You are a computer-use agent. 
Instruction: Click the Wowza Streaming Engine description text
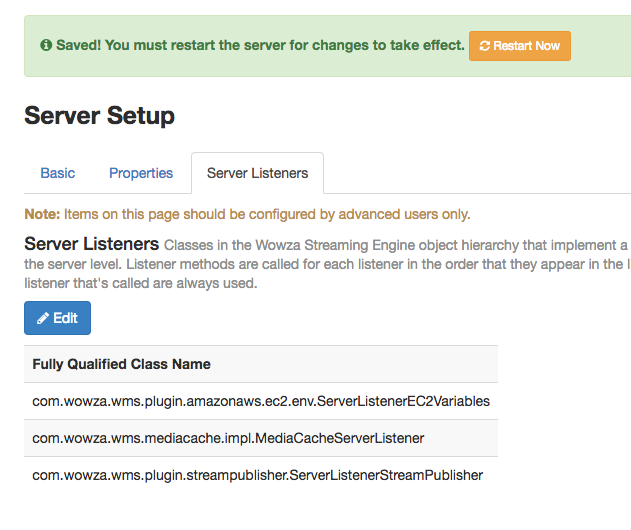[395, 245]
